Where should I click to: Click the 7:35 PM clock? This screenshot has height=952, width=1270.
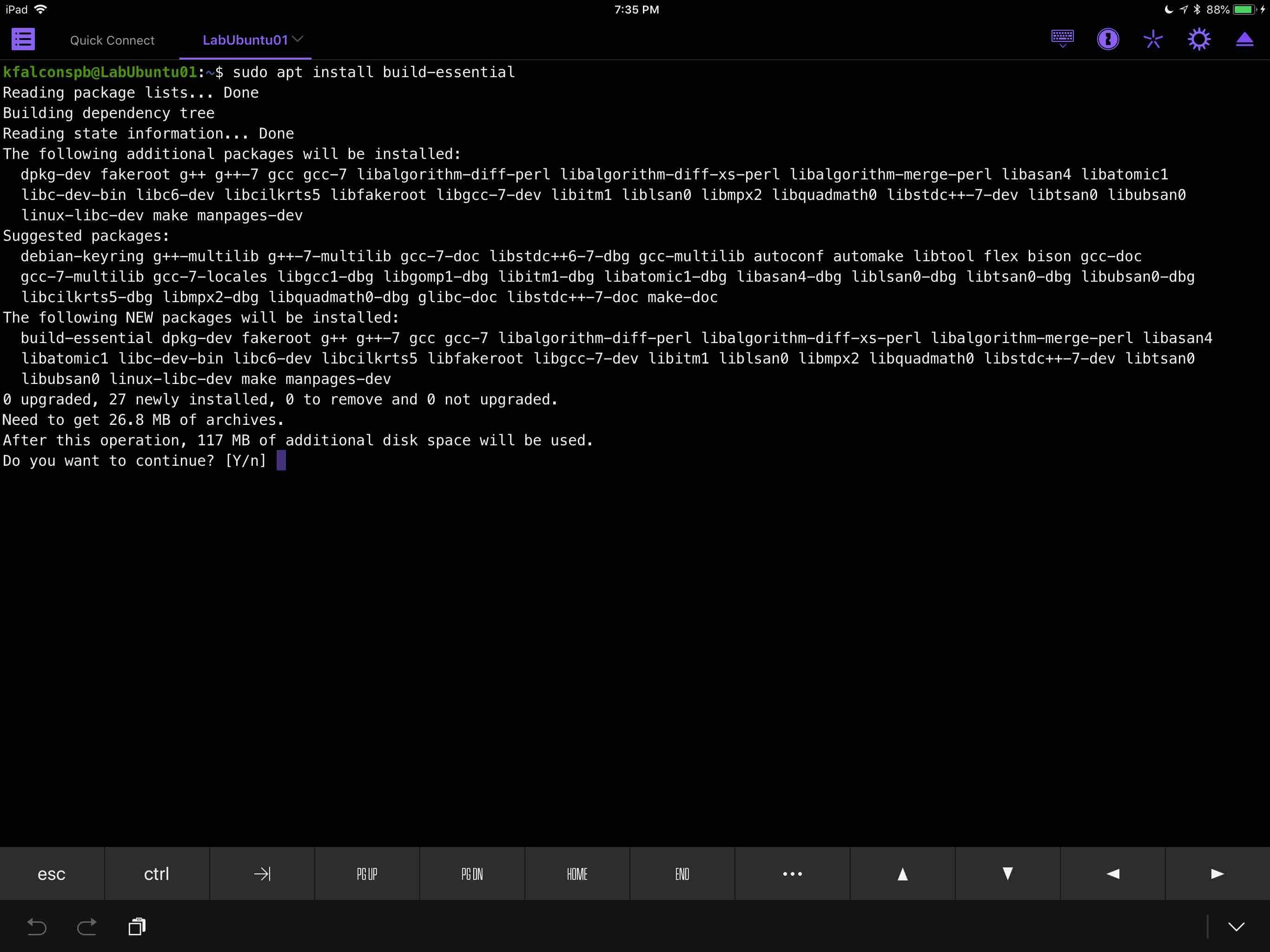point(636,10)
